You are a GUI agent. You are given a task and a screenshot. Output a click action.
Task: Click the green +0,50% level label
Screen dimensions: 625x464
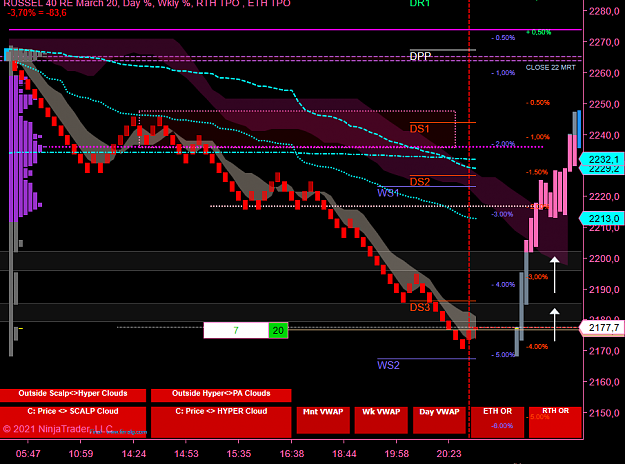pyautogui.click(x=539, y=32)
